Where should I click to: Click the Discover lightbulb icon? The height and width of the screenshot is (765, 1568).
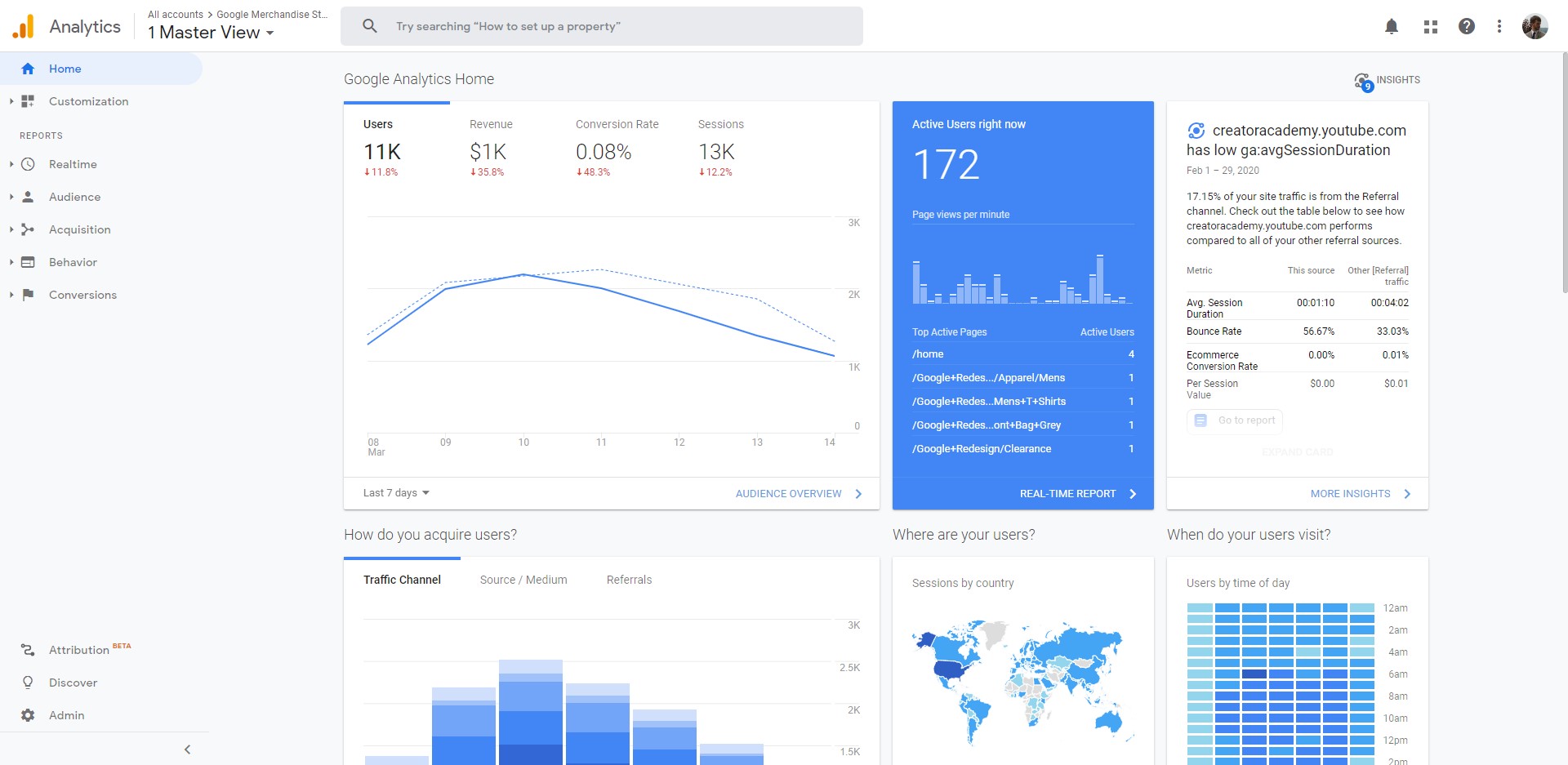click(x=28, y=683)
